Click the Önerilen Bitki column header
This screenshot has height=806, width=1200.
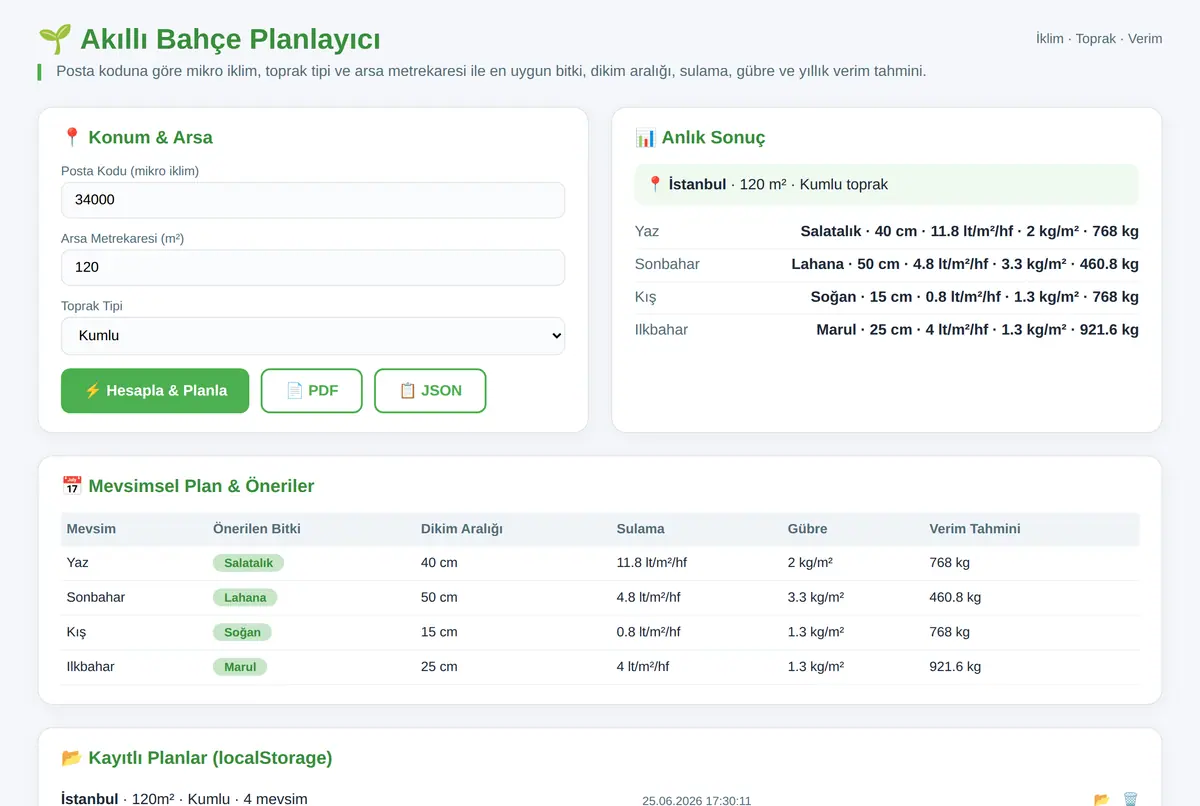[257, 529]
